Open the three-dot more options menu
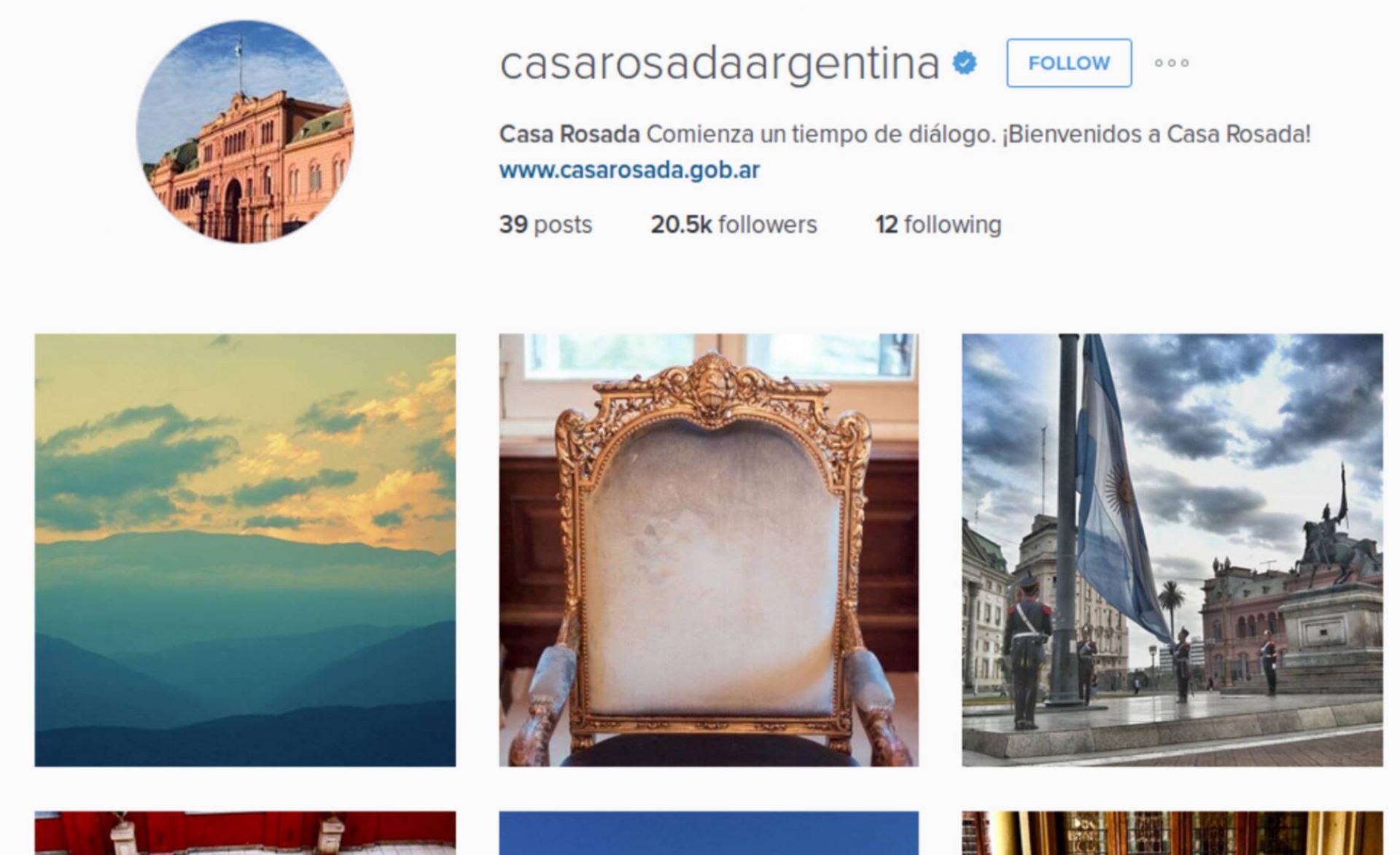Screen dimensions: 1400x855 (x=1172, y=63)
